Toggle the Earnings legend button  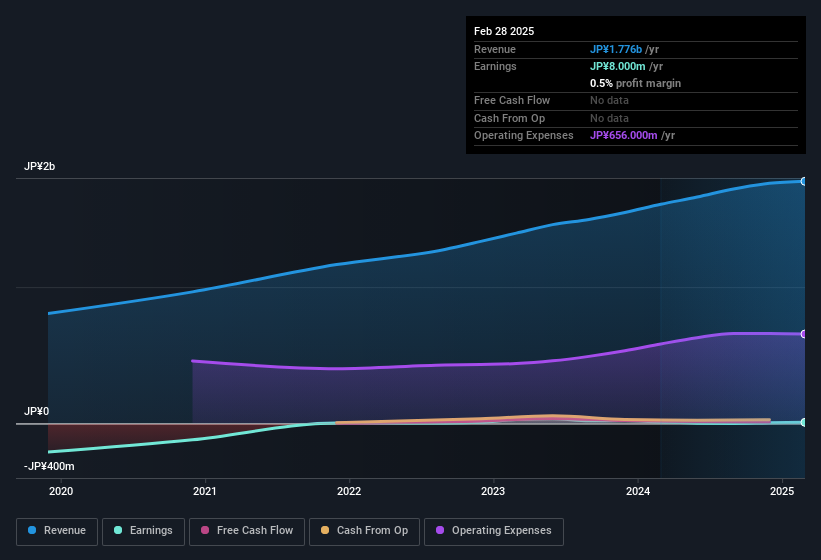[x=143, y=532]
